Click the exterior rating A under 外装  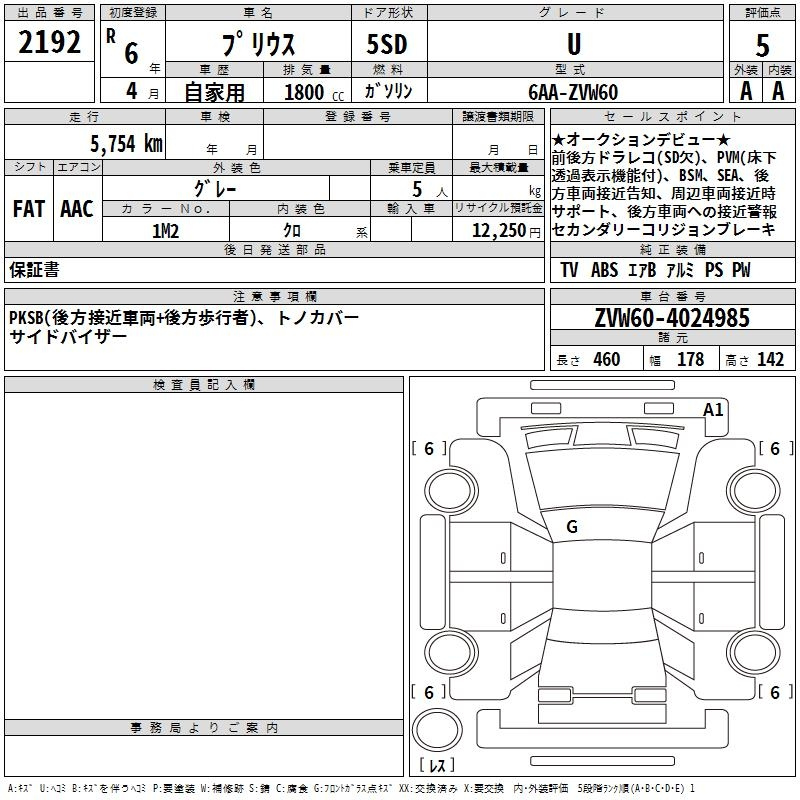click(746, 91)
